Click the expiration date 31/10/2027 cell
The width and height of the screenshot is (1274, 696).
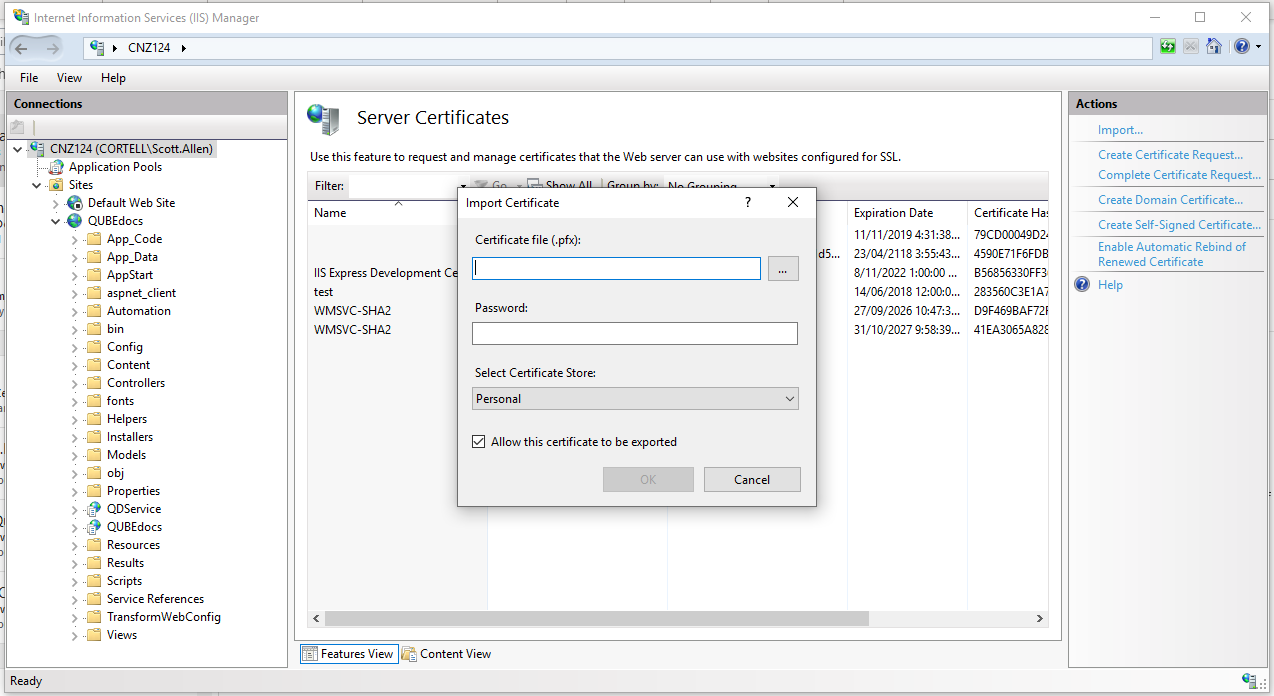point(907,330)
